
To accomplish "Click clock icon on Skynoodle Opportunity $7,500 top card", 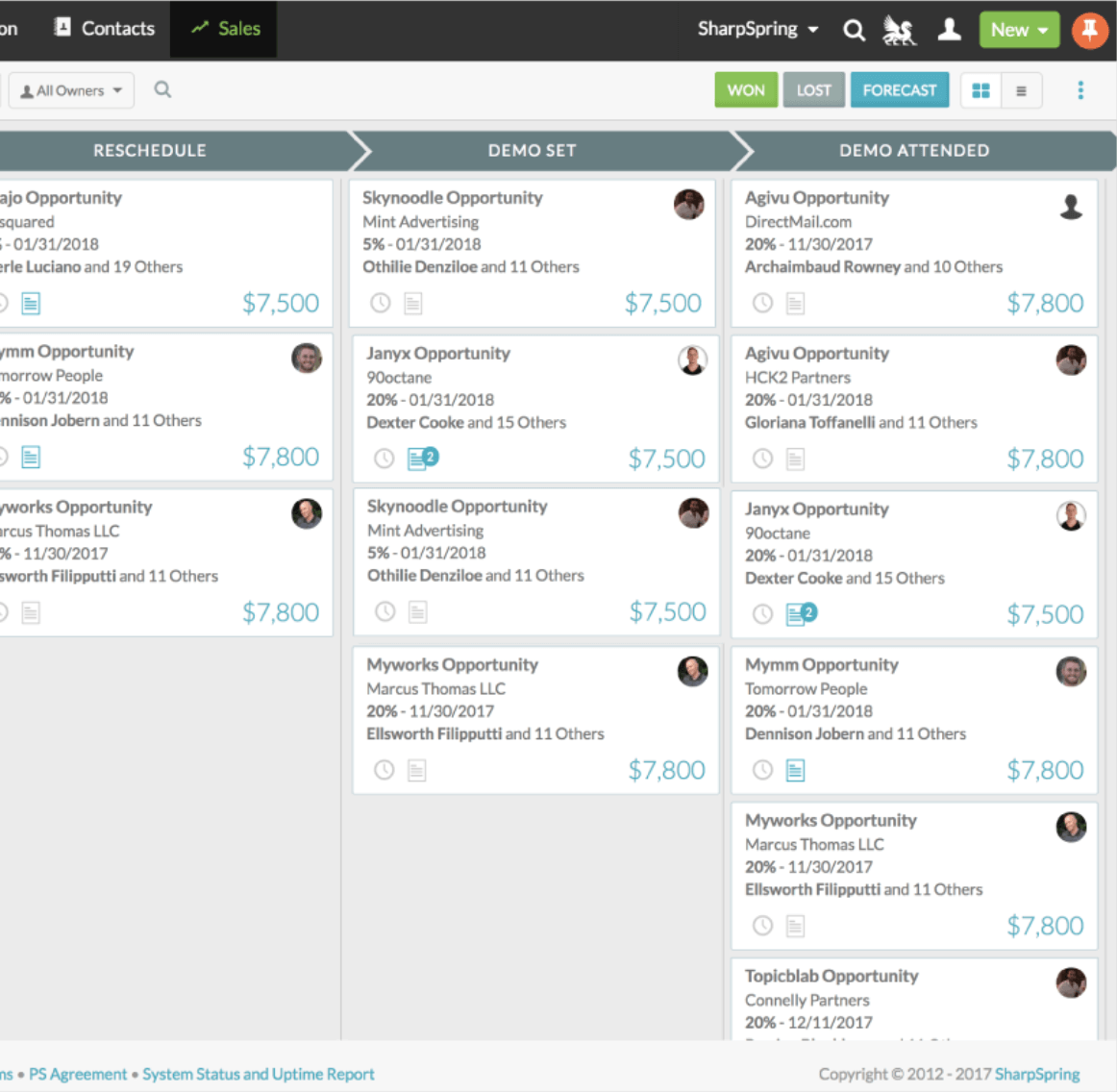I will click(x=381, y=304).
